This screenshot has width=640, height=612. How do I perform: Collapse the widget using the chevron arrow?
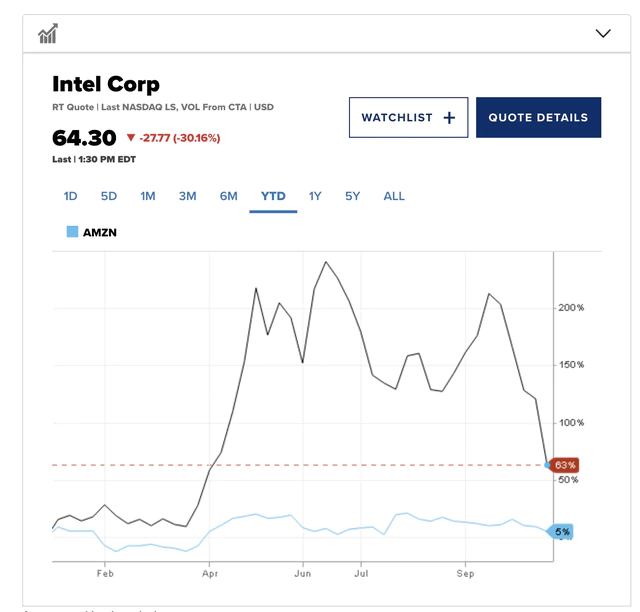point(603,33)
